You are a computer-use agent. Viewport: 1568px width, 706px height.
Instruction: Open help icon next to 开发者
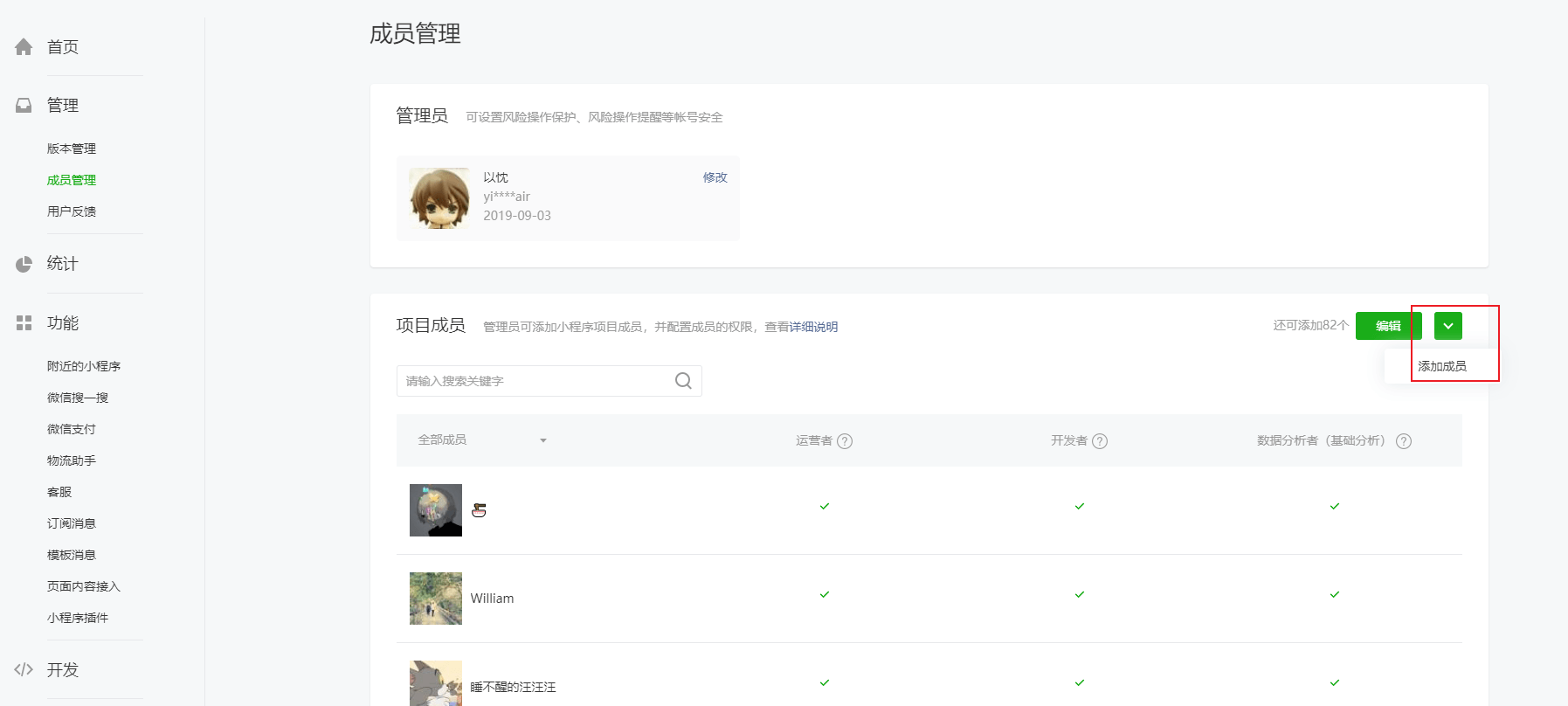pos(1100,441)
